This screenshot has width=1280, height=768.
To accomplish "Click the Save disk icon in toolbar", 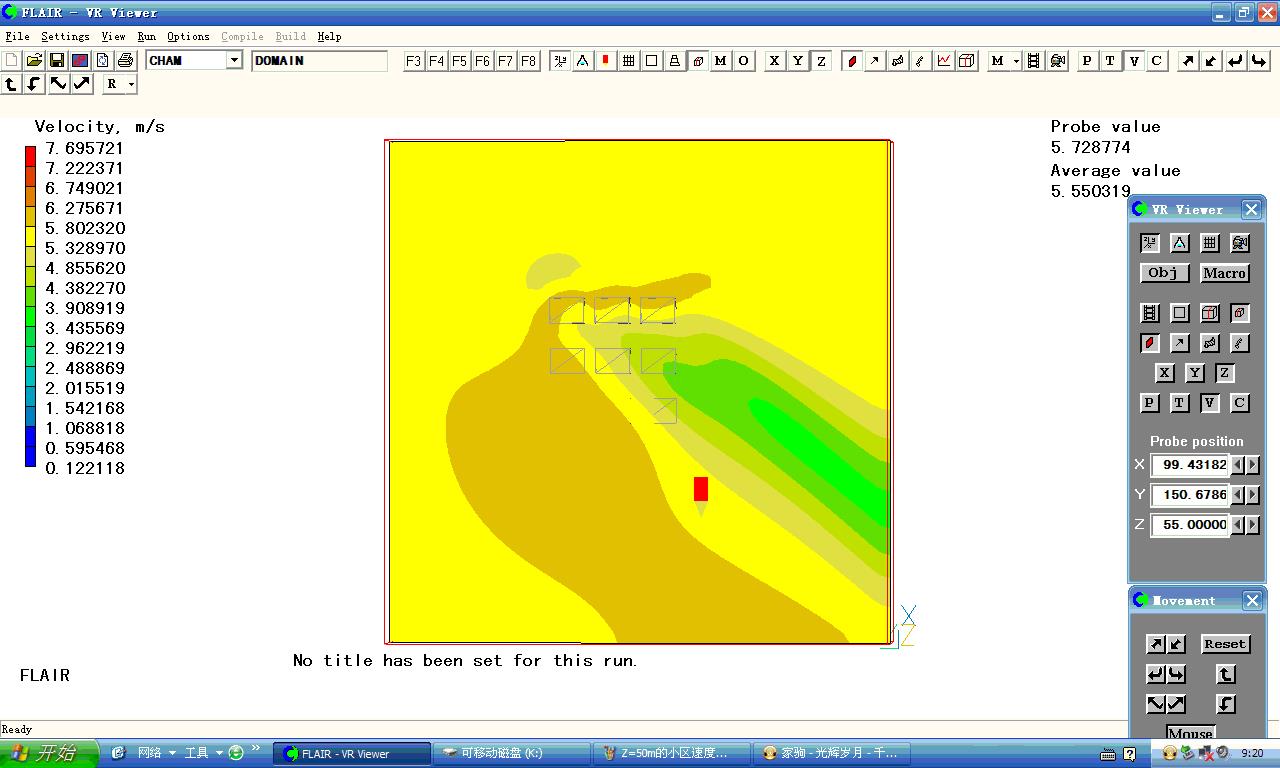I will coord(57,61).
